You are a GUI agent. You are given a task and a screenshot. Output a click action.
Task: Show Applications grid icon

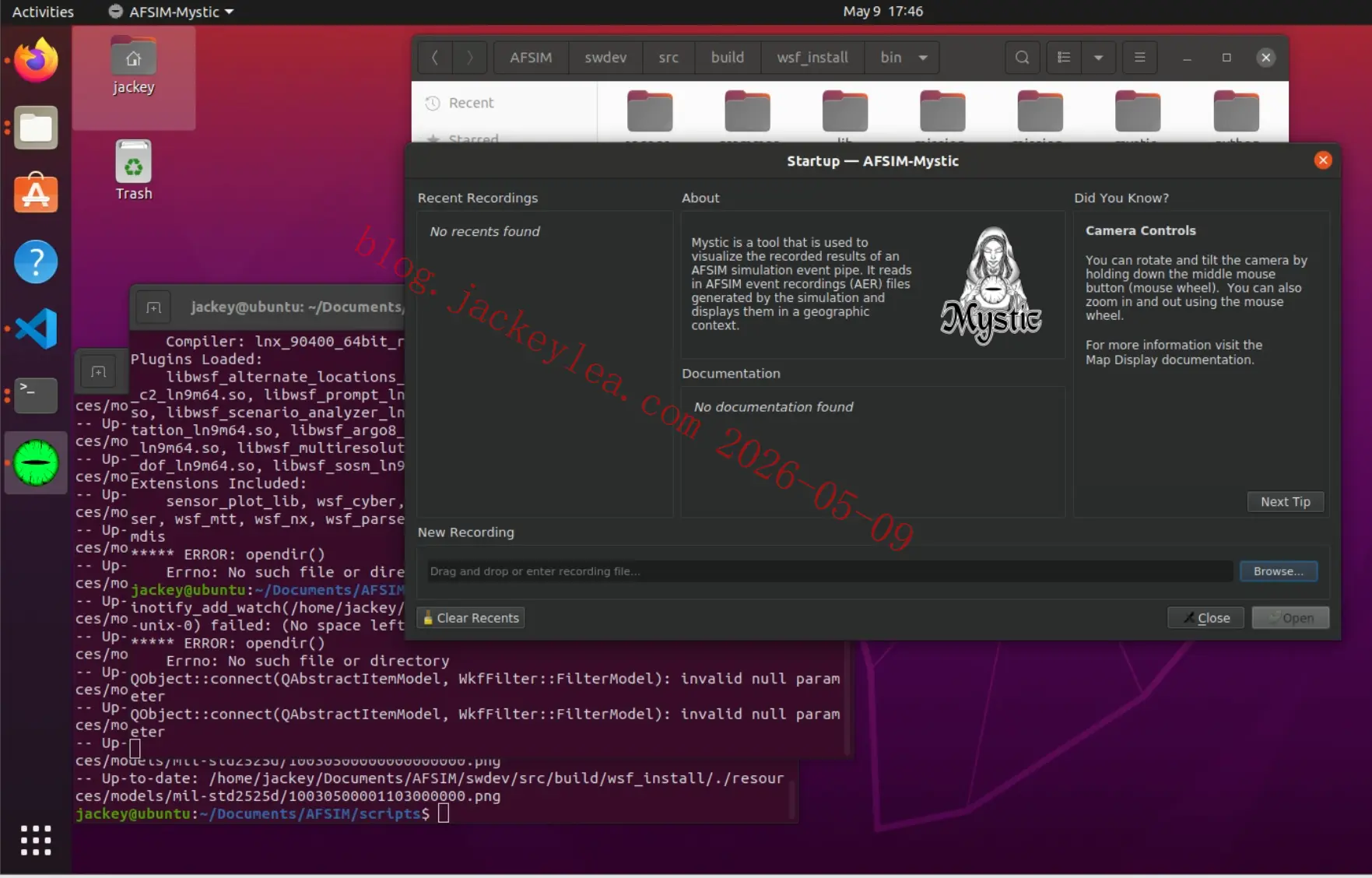point(36,840)
